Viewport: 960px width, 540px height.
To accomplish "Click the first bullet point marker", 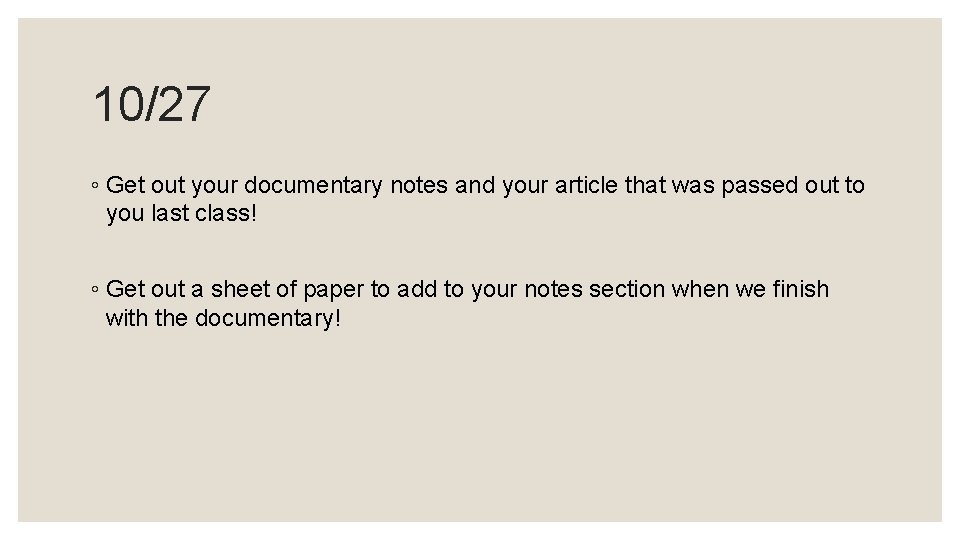I will pyautogui.click(x=94, y=186).
